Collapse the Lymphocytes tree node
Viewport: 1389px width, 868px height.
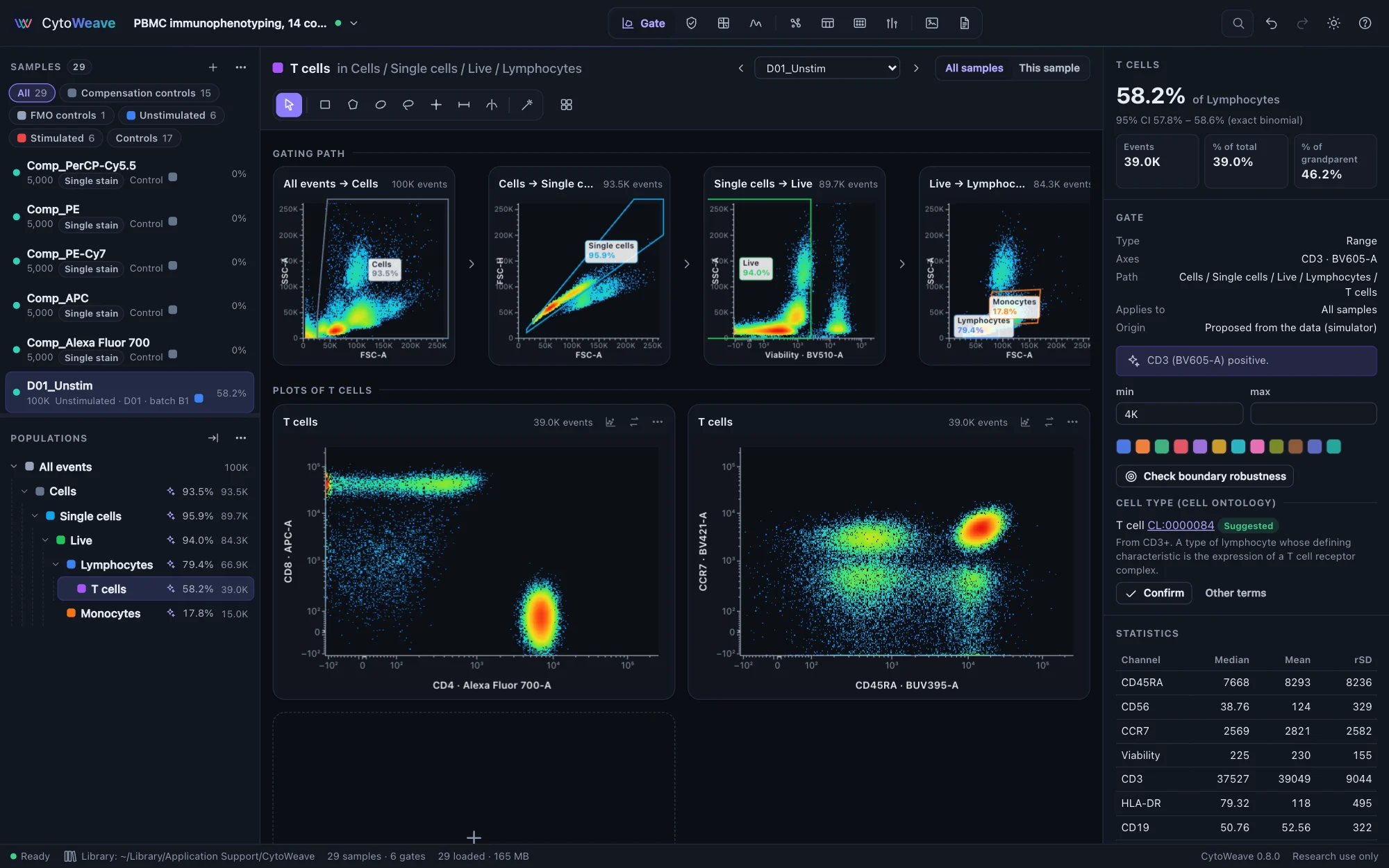pos(56,565)
